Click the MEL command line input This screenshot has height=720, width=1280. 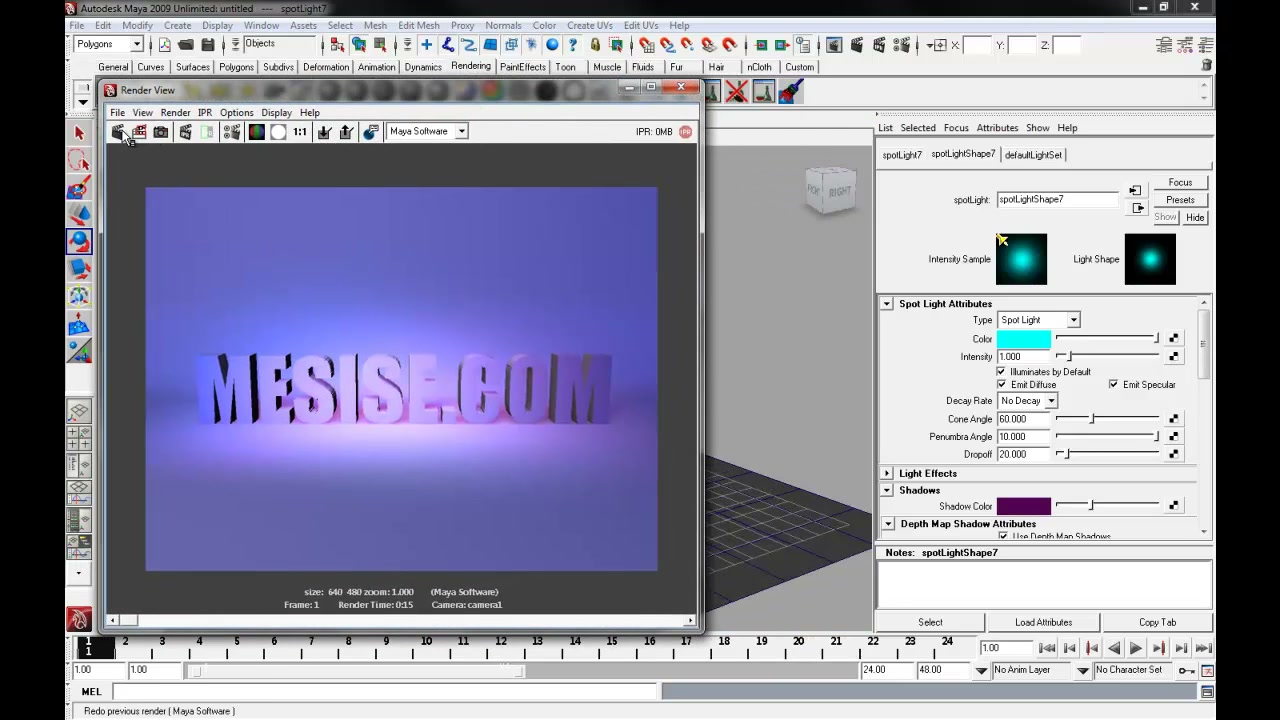385,692
